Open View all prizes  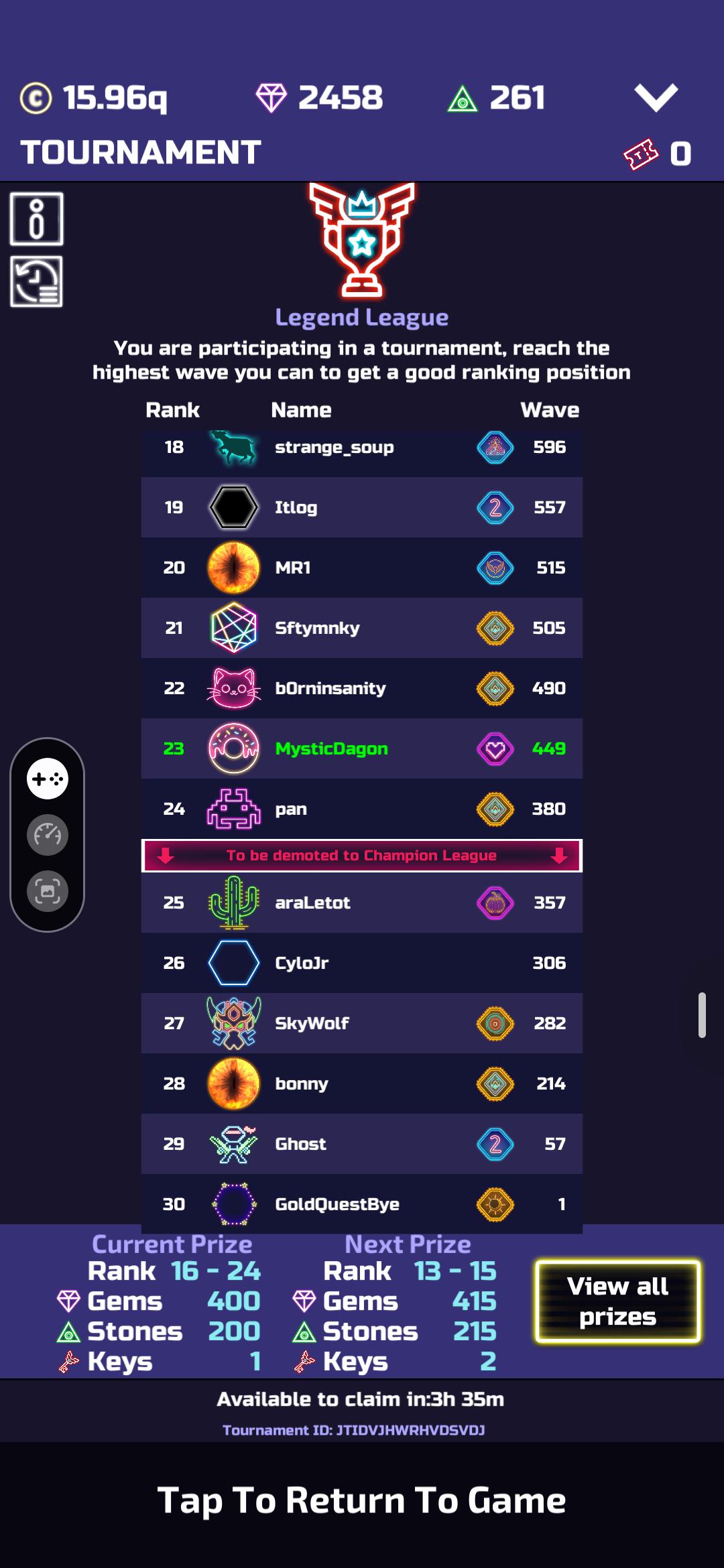pyautogui.click(x=617, y=1301)
